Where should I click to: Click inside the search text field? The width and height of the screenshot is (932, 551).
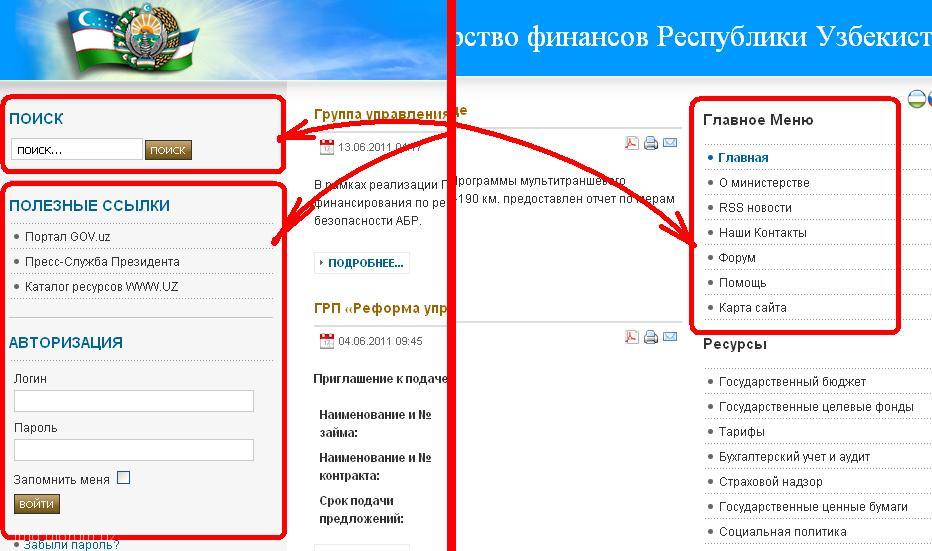coord(77,150)
